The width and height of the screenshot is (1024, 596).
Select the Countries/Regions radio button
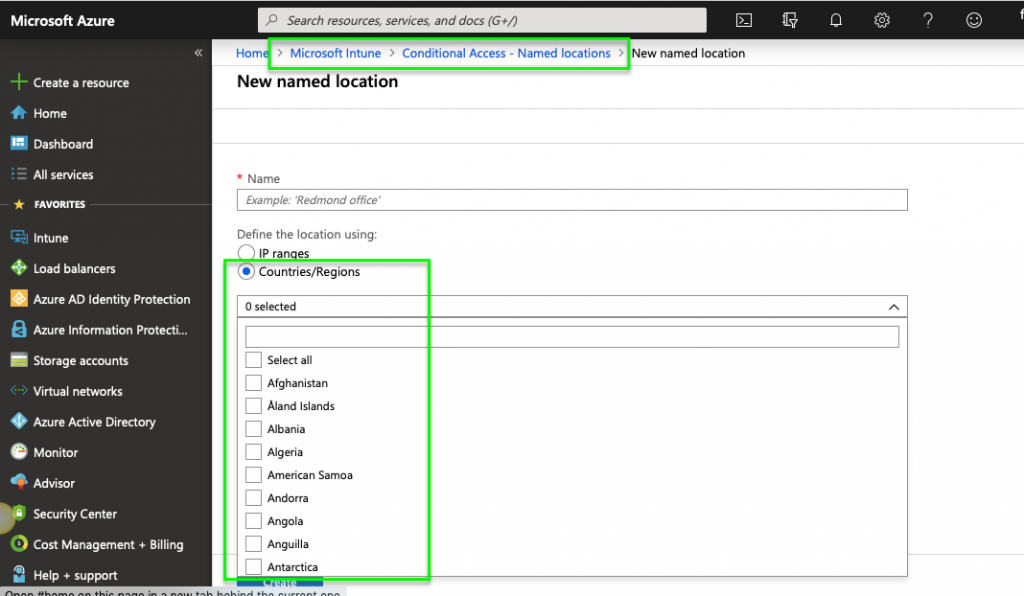246,272
